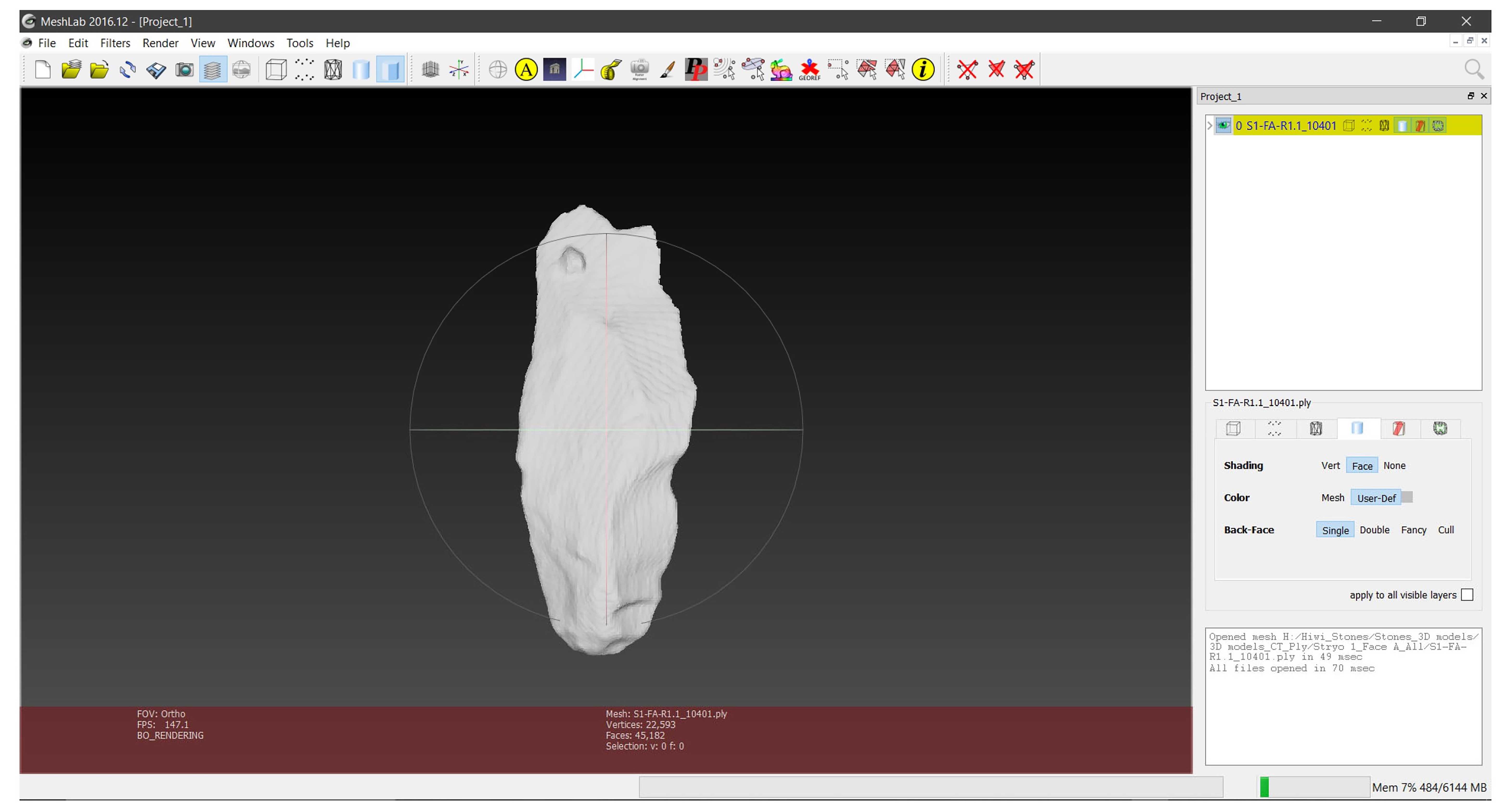Open the File menu
Viewport: 1512px width, 803px height.
47,43
